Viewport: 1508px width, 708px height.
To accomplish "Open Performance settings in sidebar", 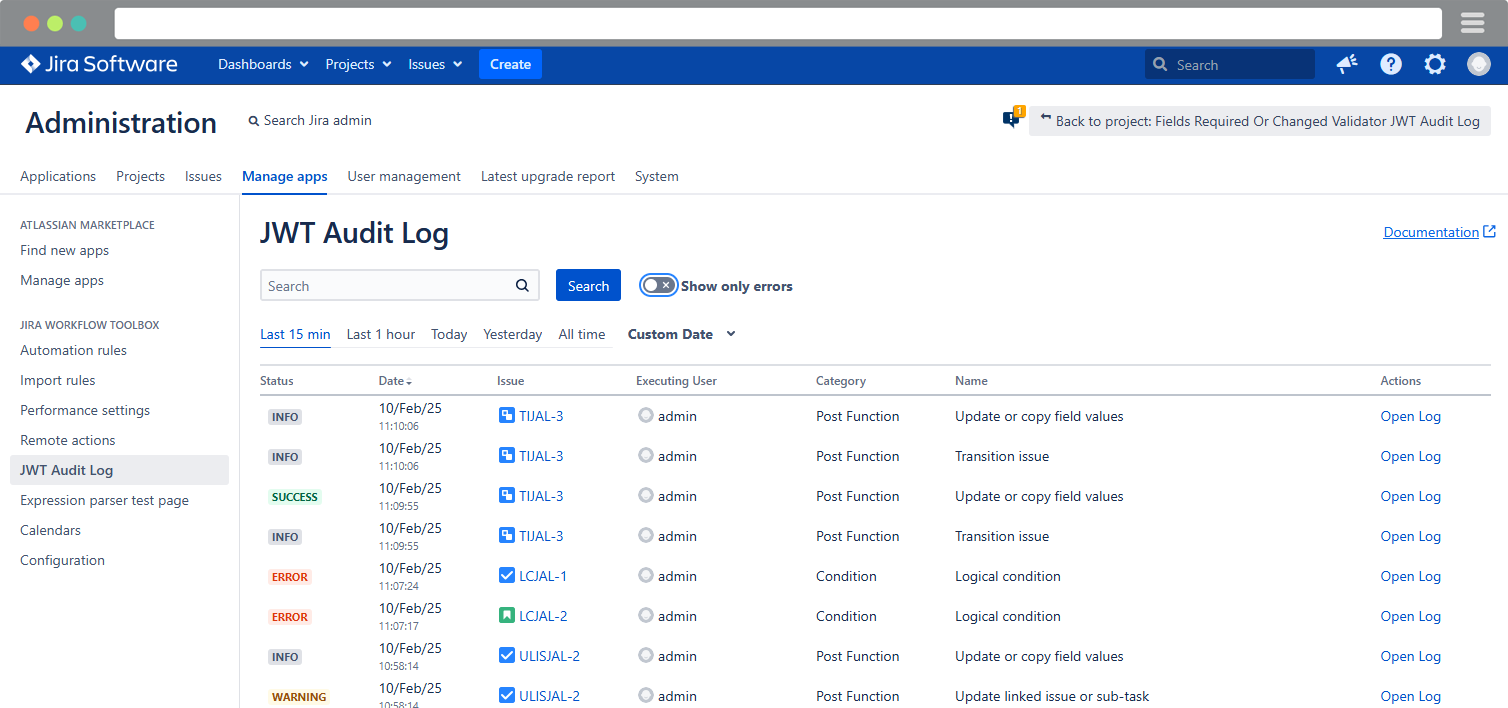I will 85,410.
